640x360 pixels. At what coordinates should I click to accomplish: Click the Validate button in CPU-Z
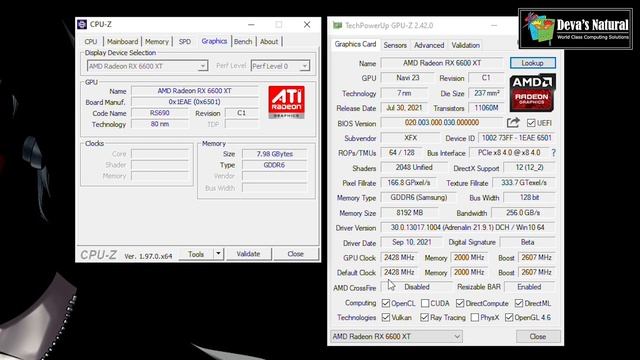(248, 254)
